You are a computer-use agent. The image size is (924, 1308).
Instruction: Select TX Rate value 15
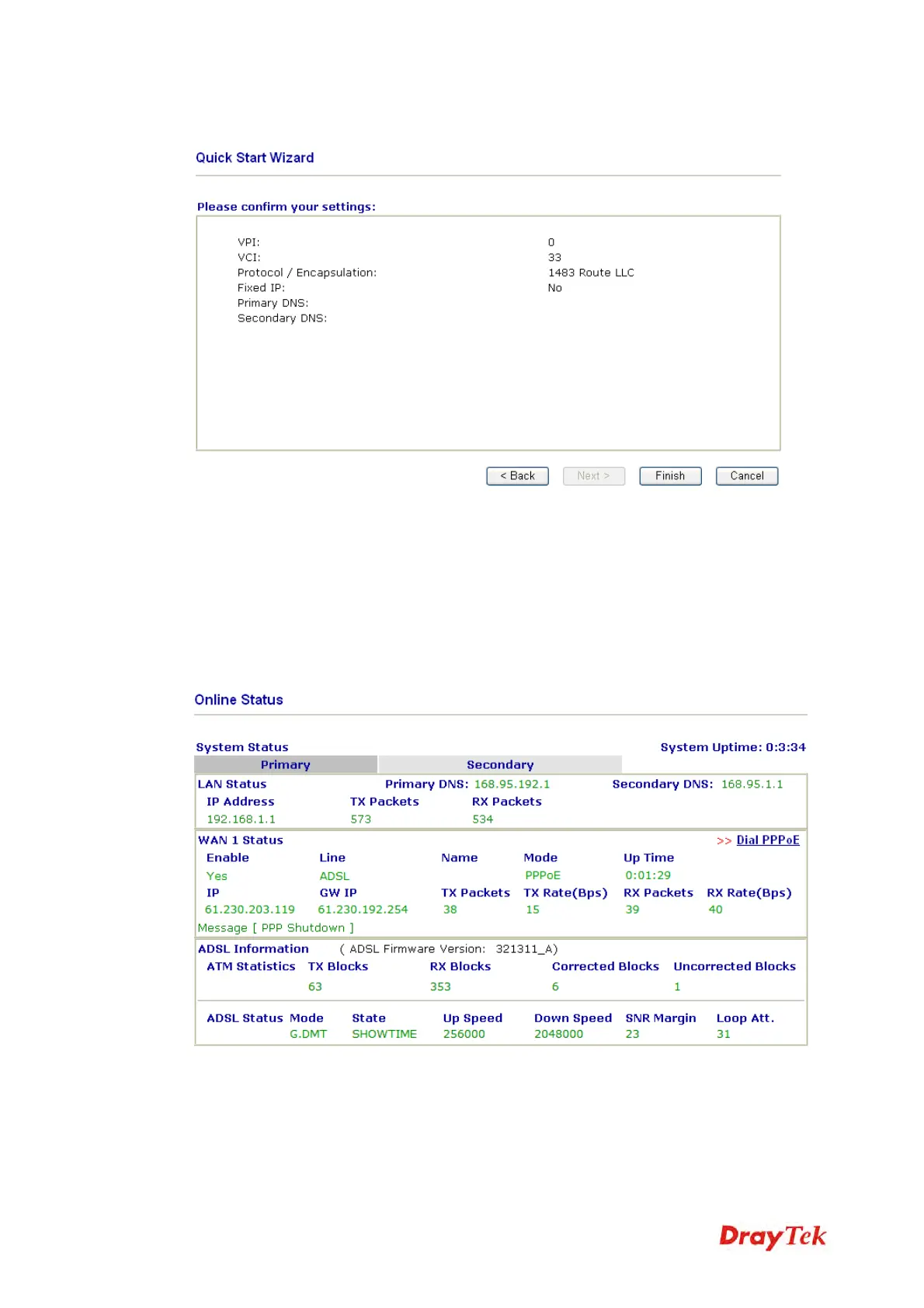532,910
